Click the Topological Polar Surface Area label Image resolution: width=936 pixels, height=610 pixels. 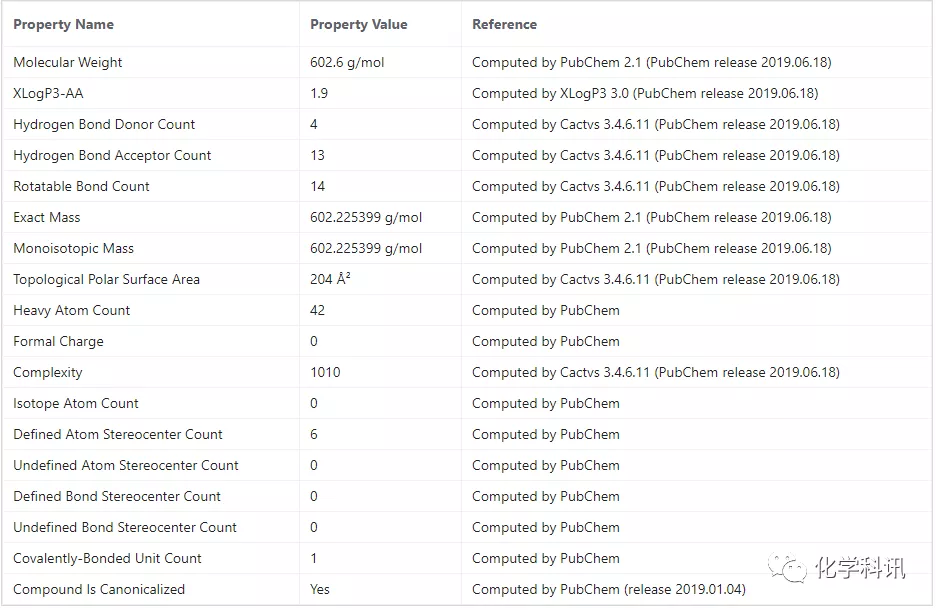pyautogui.click(x=106, y=279)
